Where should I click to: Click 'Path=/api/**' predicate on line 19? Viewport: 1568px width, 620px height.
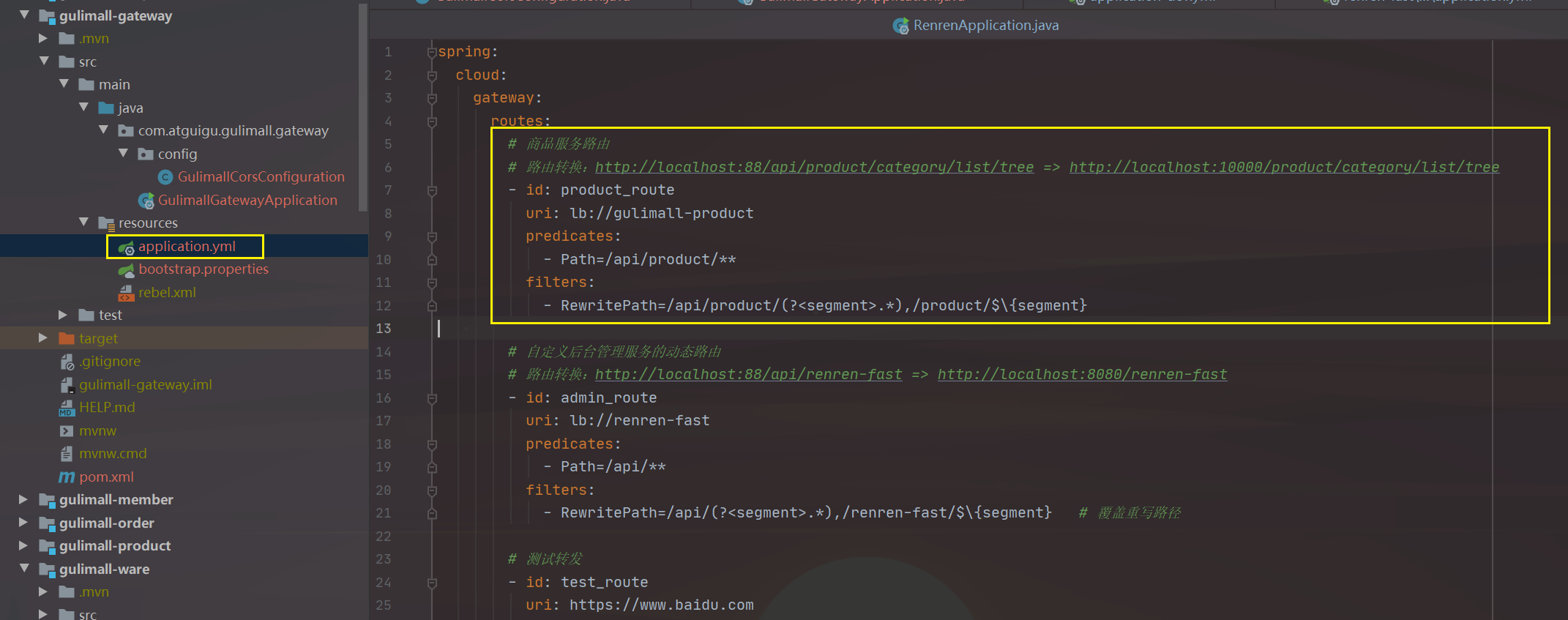[x=613, y=466]
